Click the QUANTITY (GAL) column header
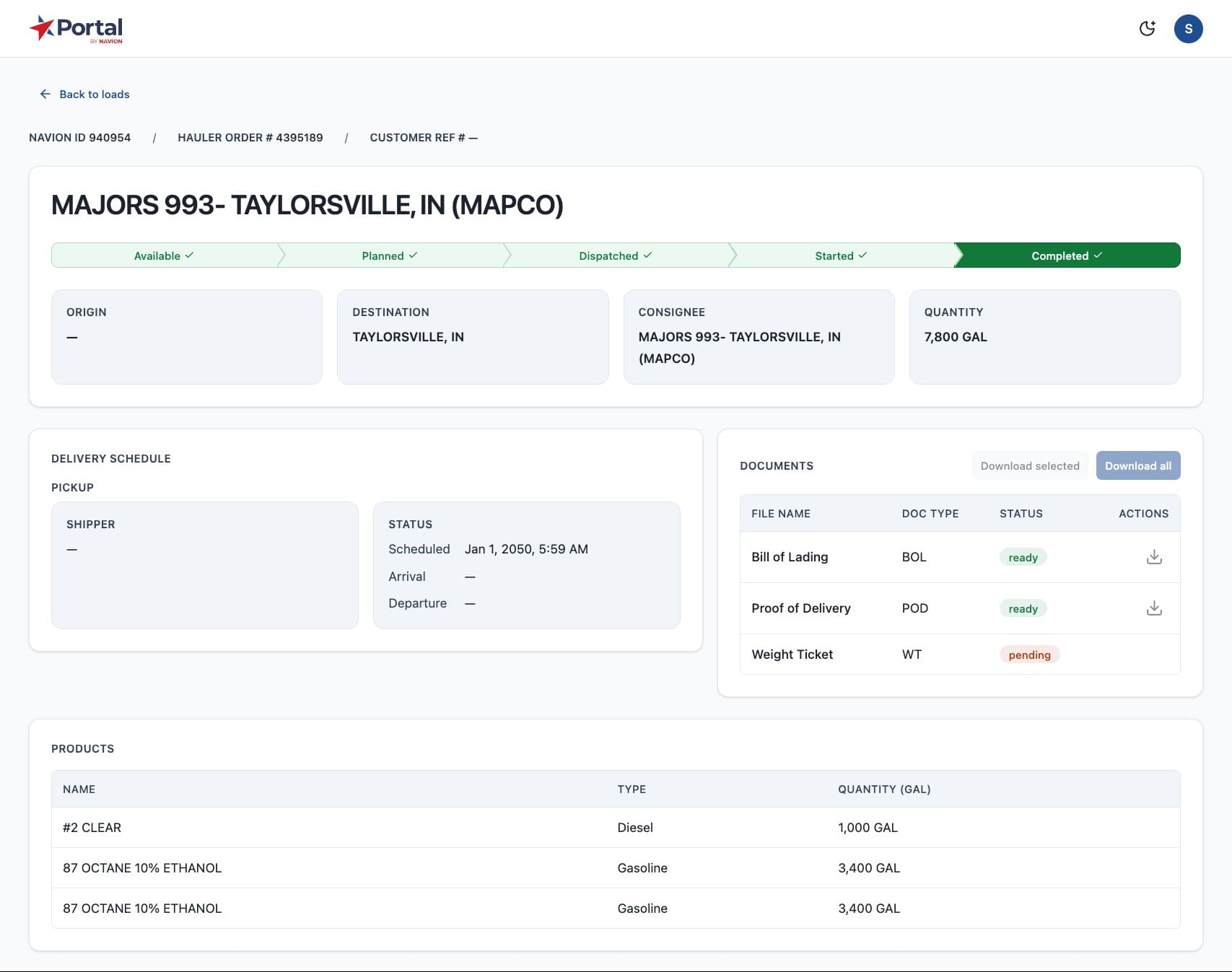 (884, 789)
